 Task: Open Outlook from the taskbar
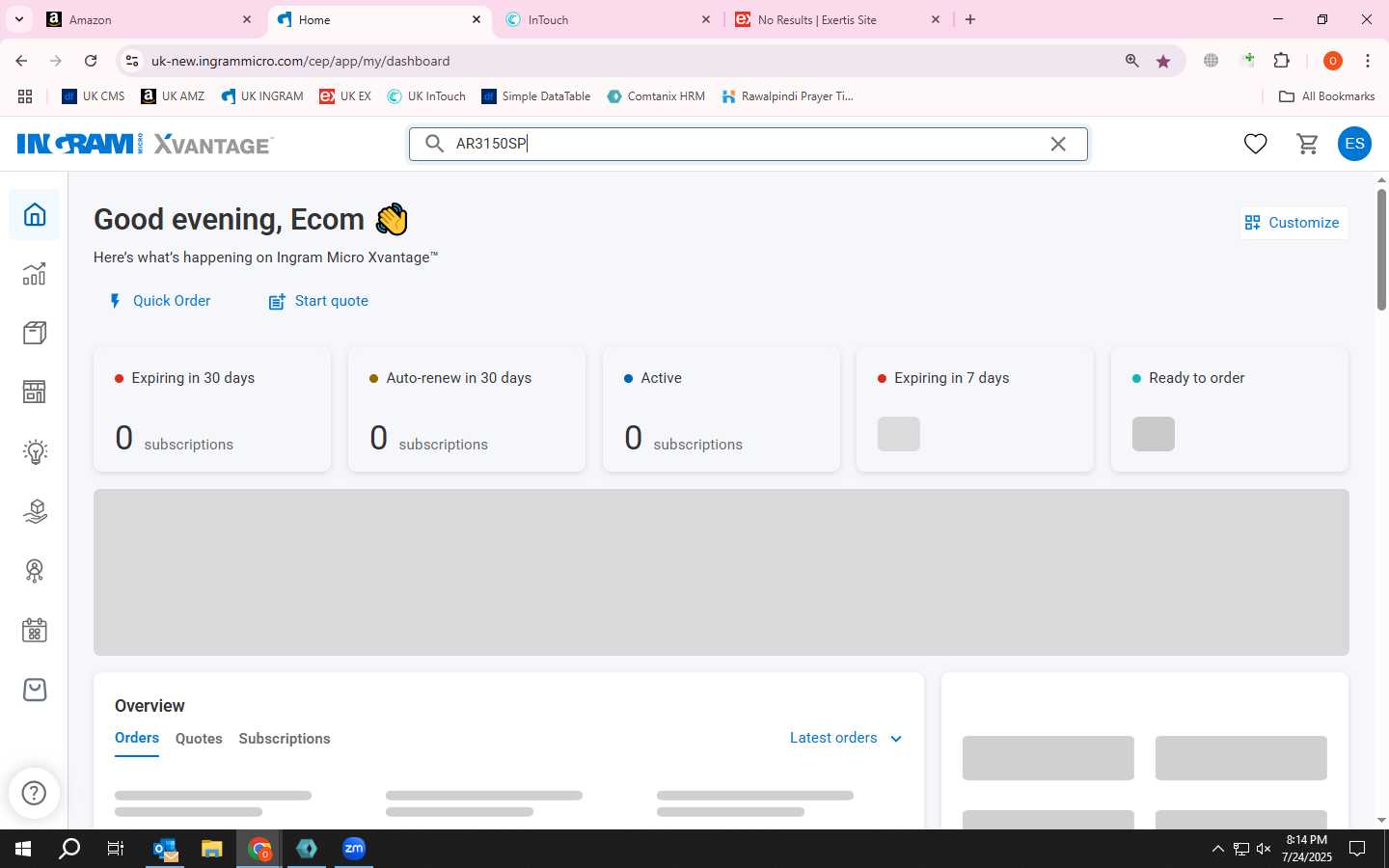[x=166, y=849]
